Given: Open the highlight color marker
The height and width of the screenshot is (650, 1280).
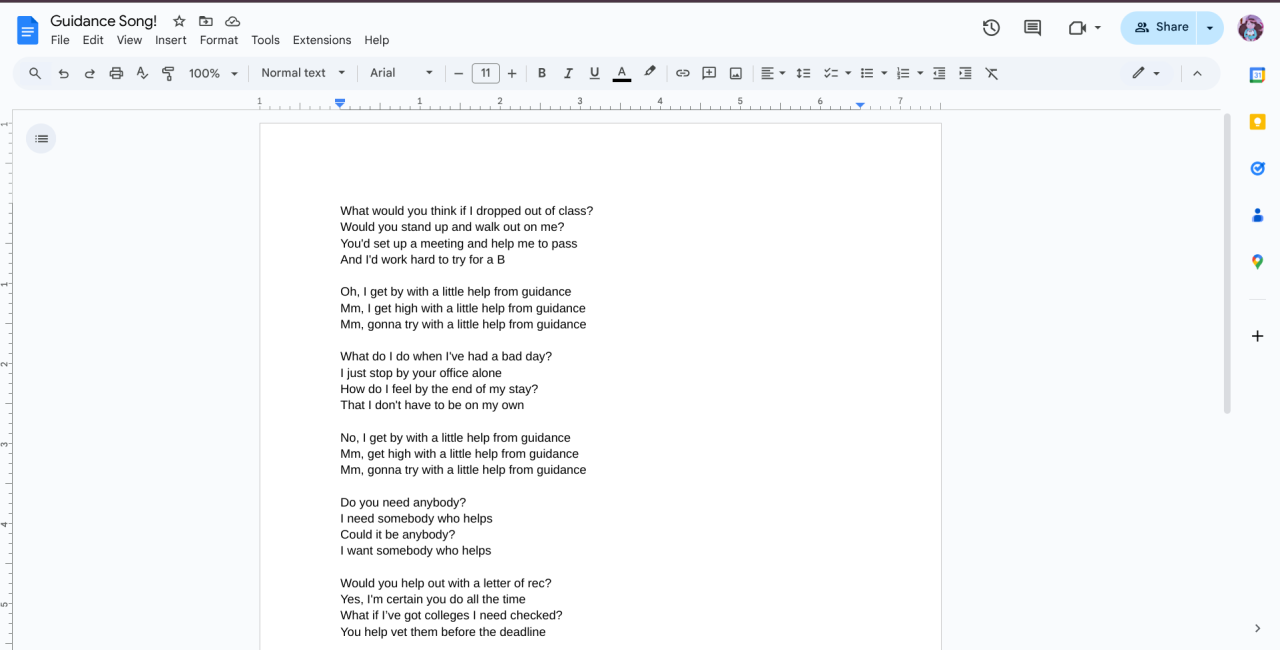Looking at the screenshot, I should [649, 73].
